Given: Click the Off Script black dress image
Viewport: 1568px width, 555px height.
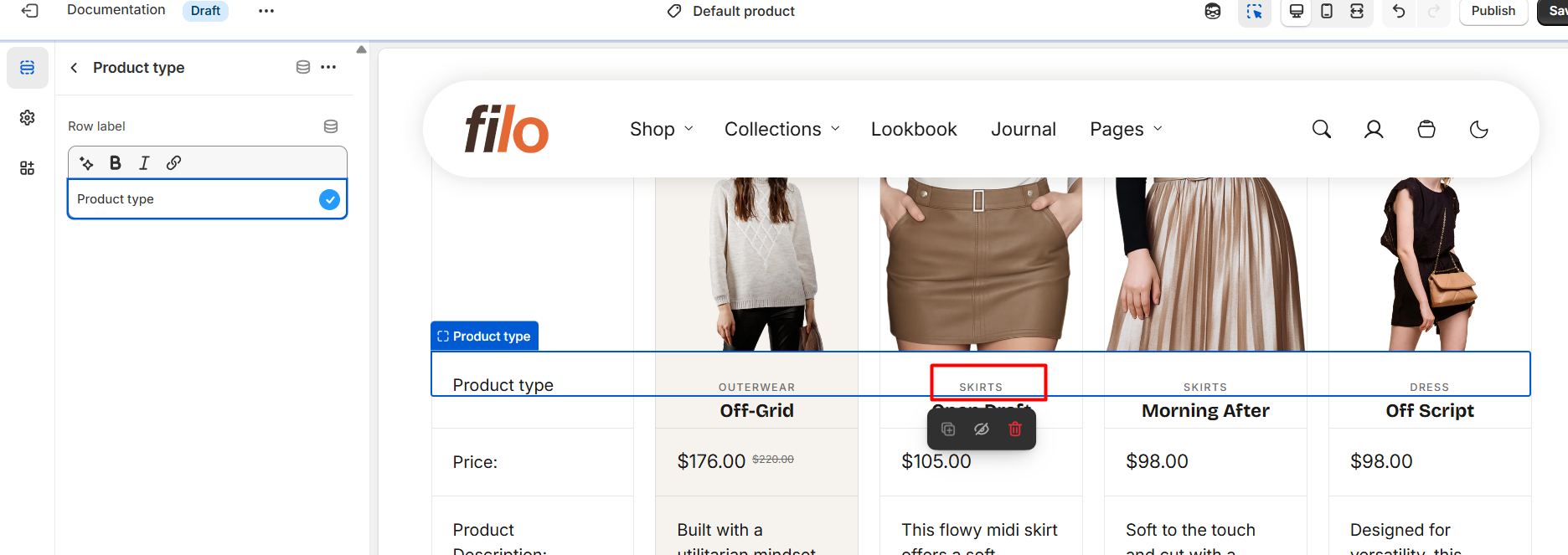Looking at the screenshot, I should coord(1430,264).
